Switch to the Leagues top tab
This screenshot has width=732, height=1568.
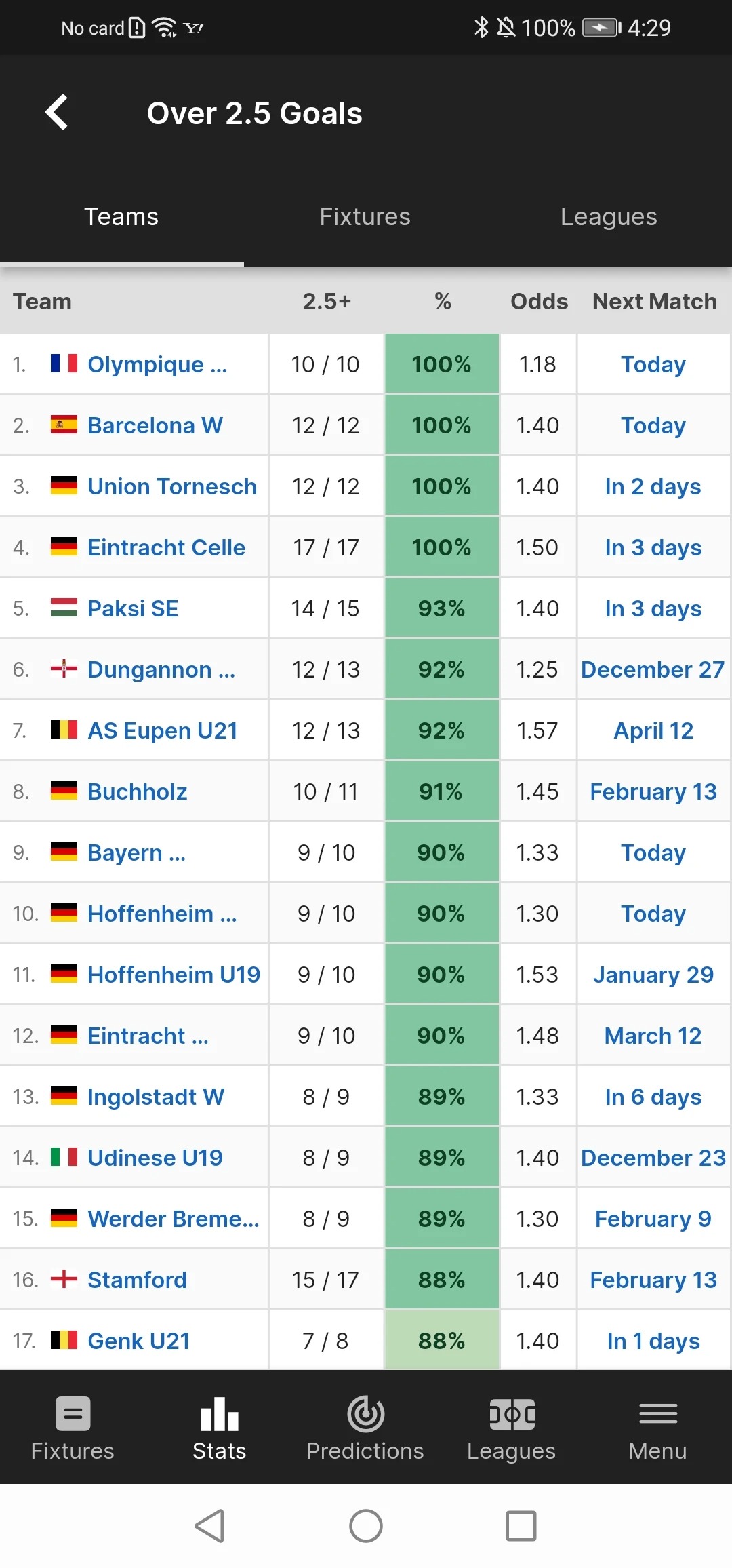pos(609,217)
